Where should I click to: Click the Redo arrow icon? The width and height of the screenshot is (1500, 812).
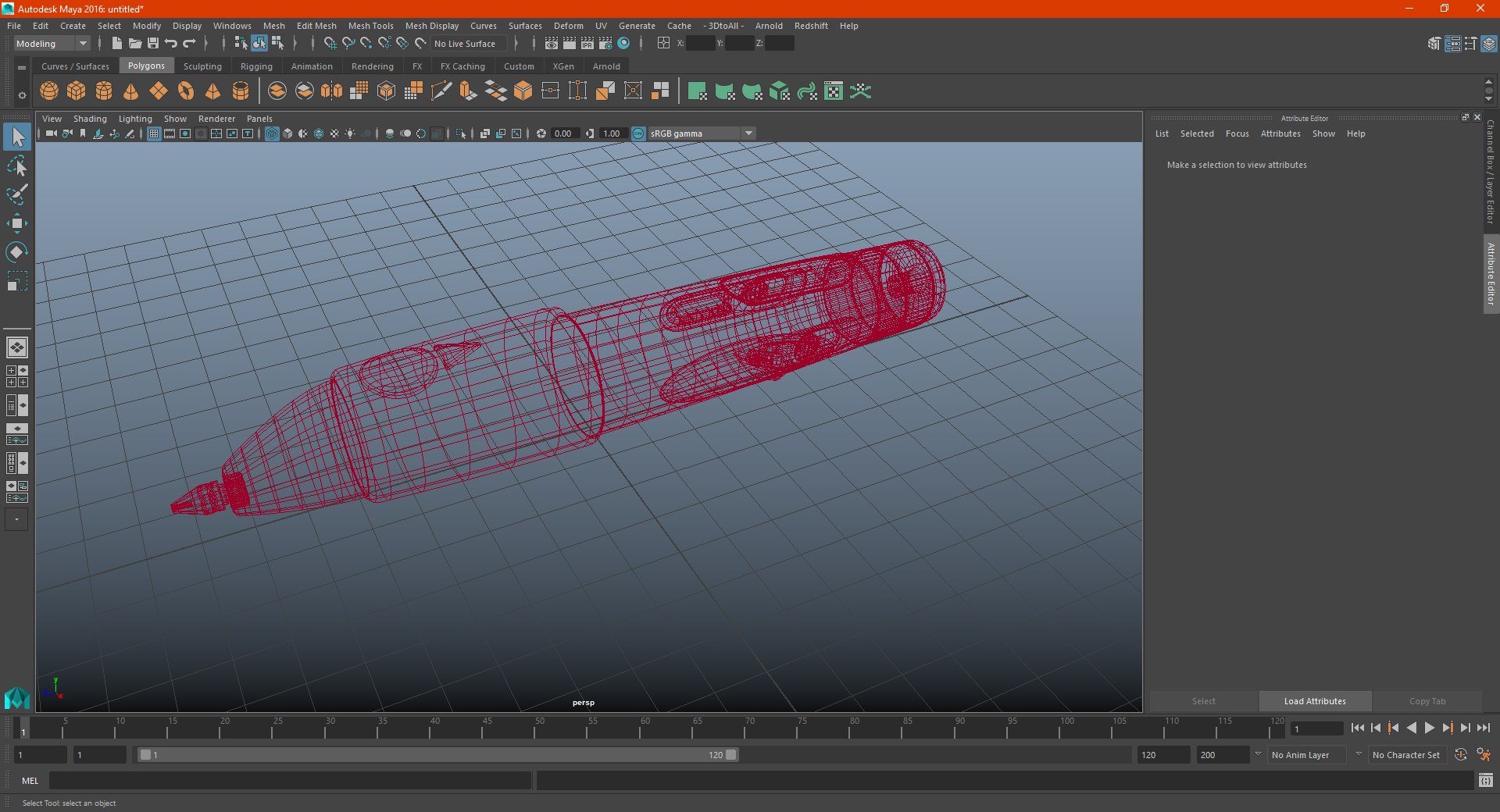pyautogui.click(x=189, y=44)
